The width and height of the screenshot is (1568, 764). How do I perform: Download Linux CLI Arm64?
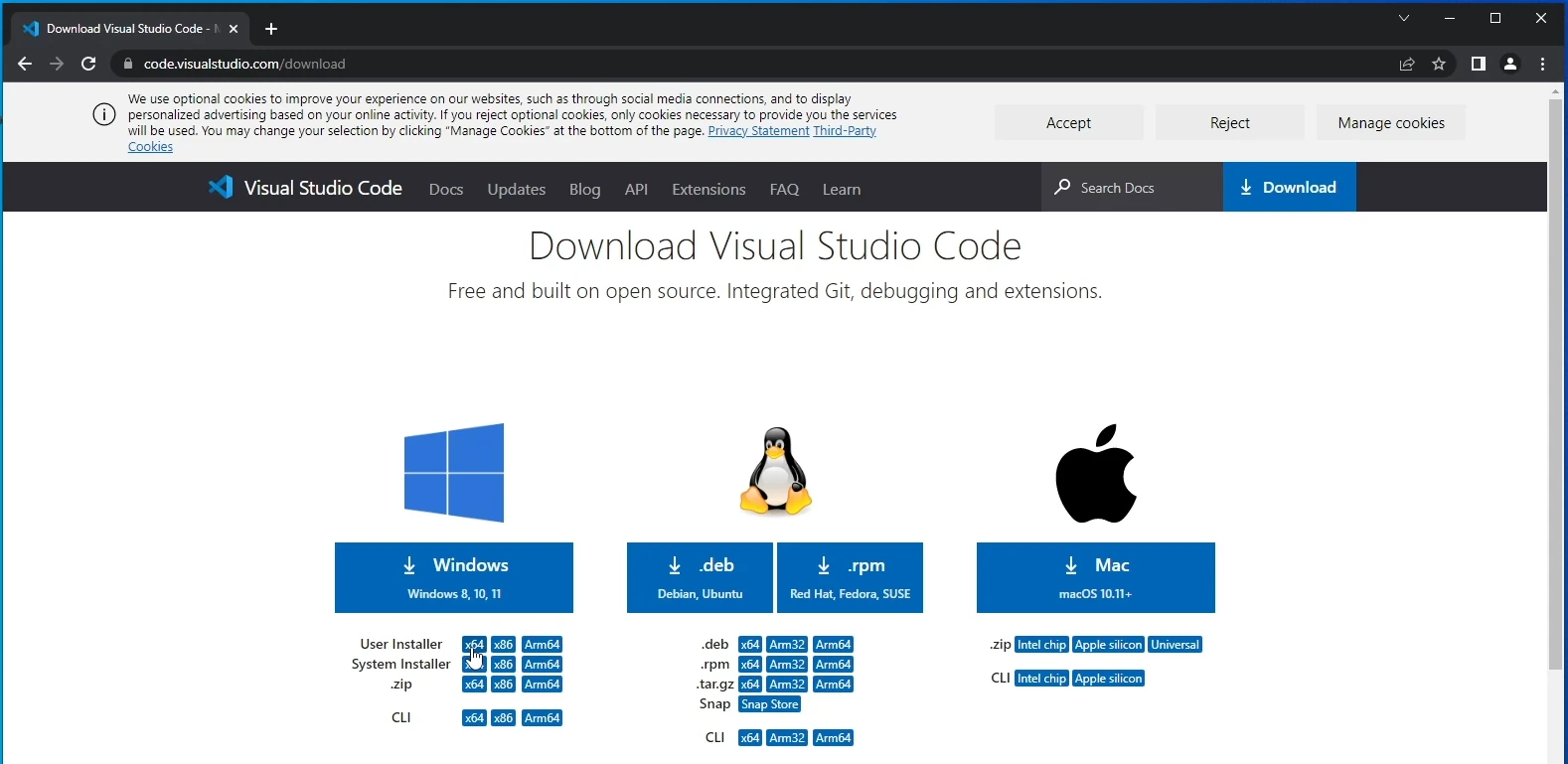pyautogui.click(x=834, y=738)
